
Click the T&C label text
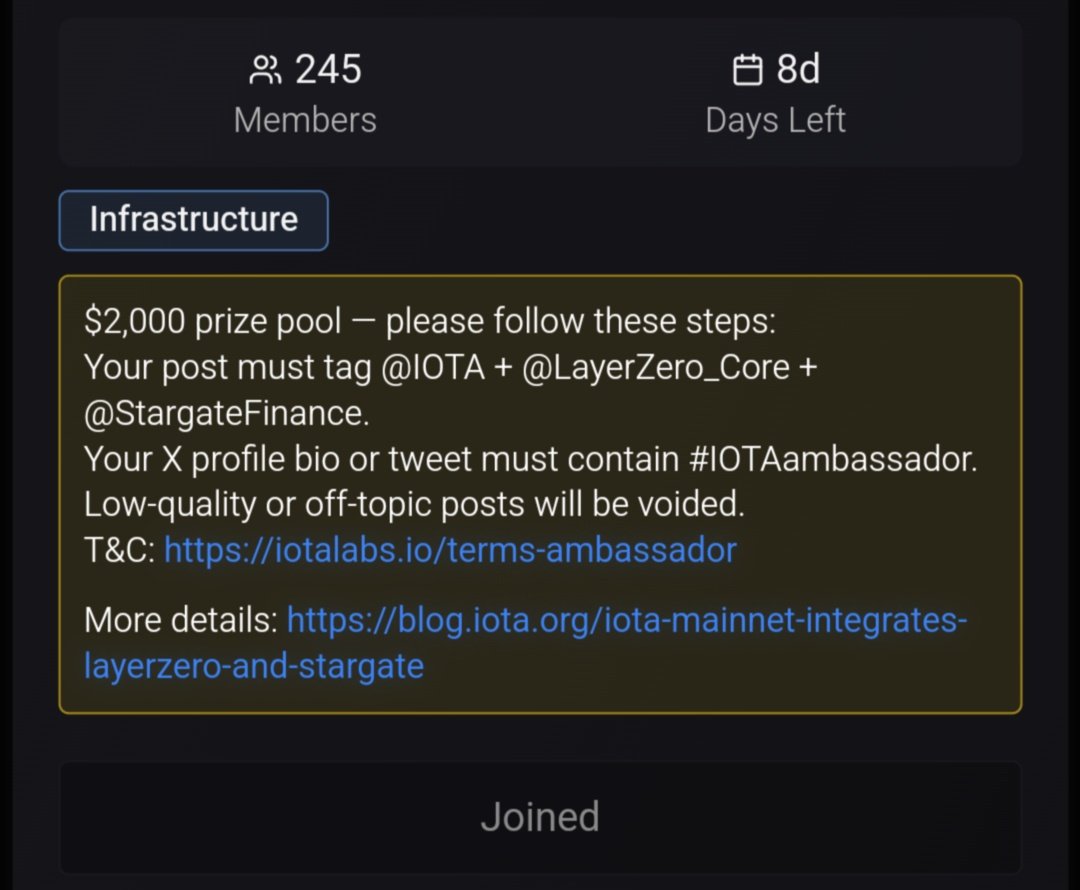tap(119, 550)
